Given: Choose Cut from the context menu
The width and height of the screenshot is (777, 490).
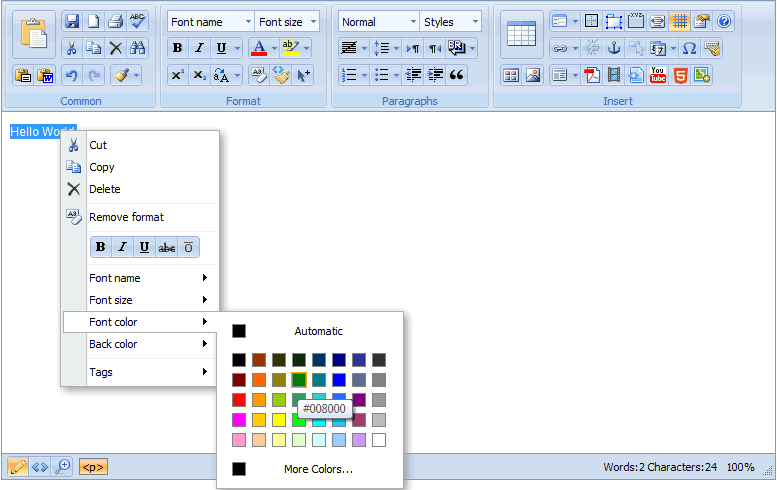Looking at the screenshot, I should [98, 145].
